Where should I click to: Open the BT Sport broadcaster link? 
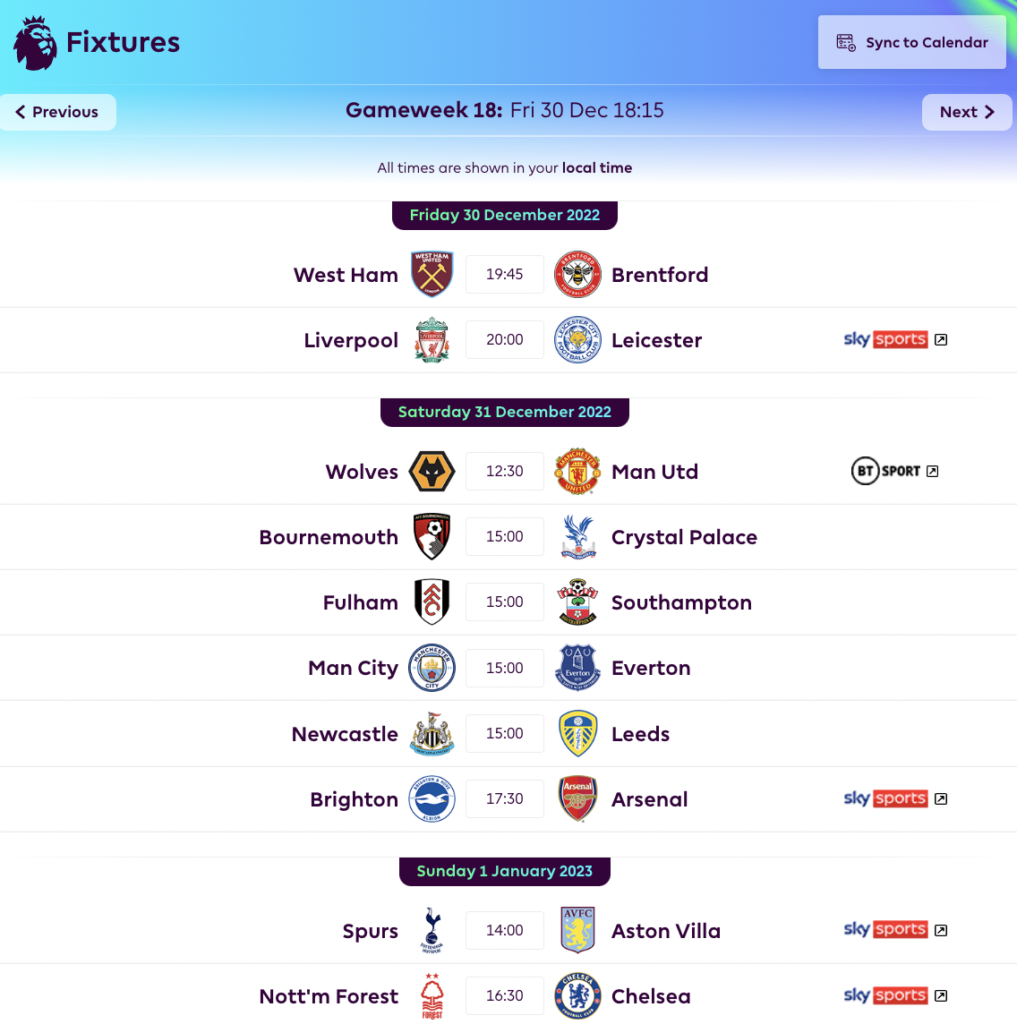(x=894, y=471)
